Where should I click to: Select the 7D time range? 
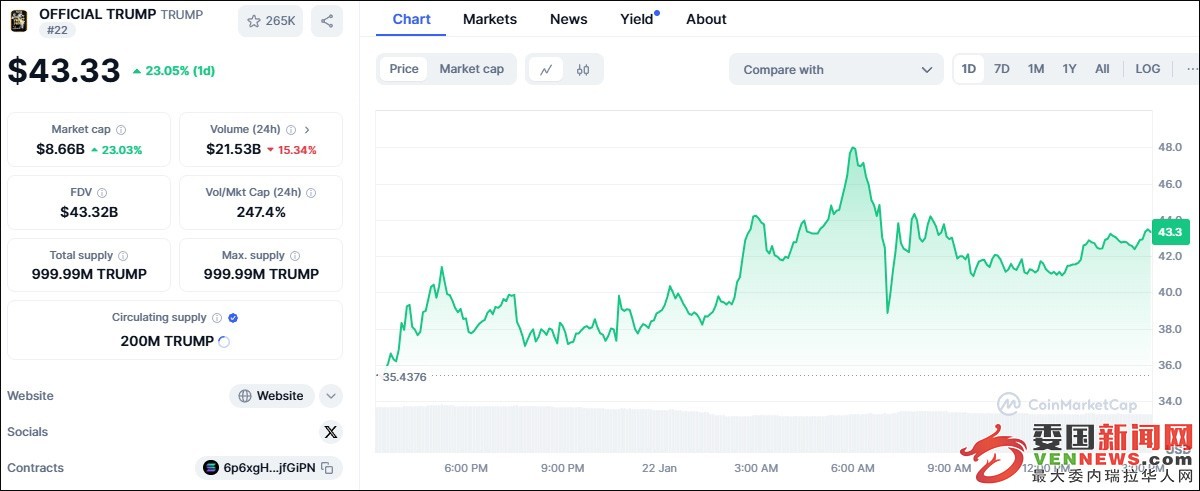[x=1002, y=69]
